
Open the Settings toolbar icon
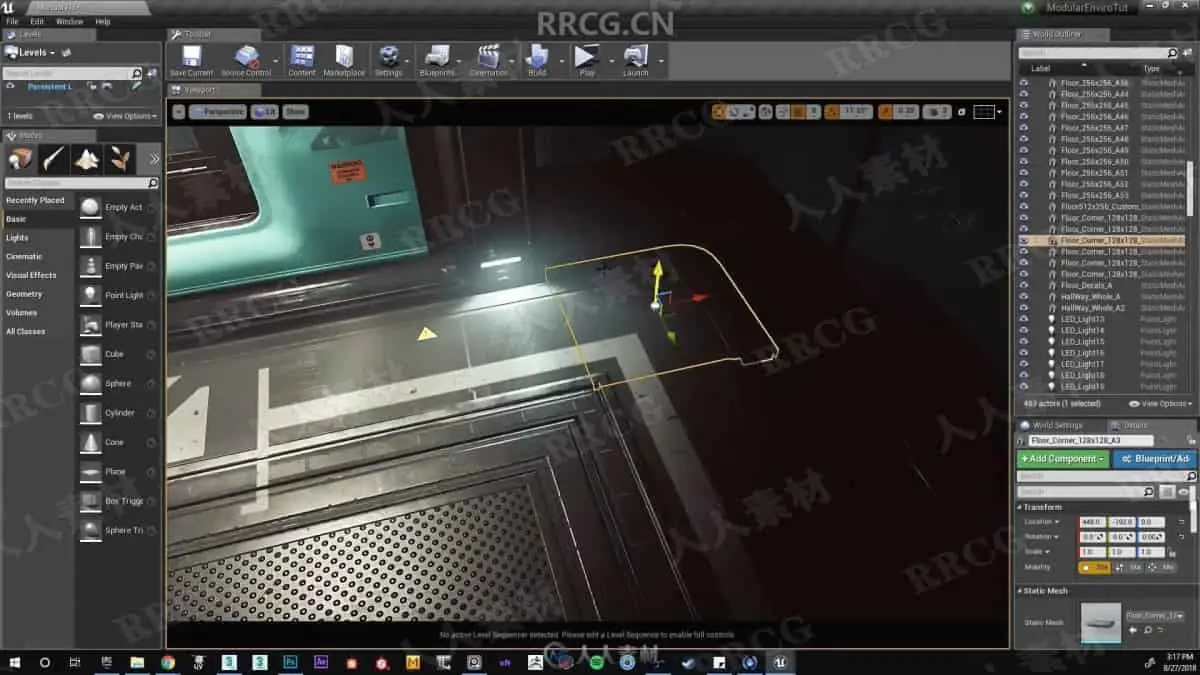point(389,61)
